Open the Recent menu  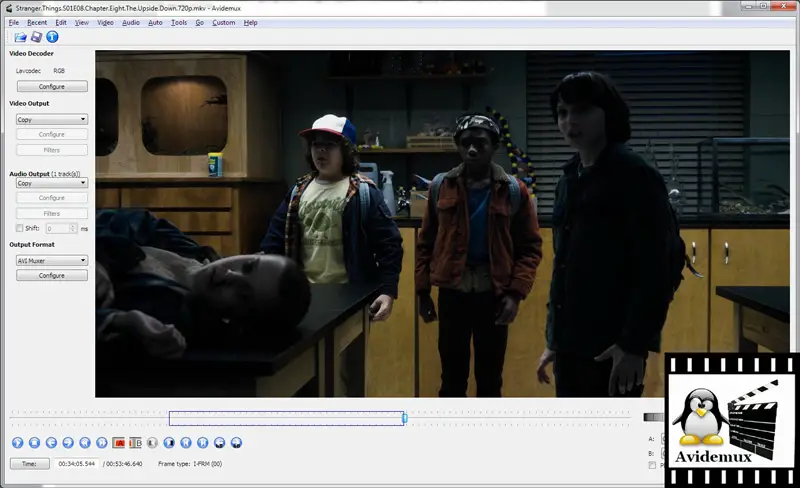tap(37, 22)
